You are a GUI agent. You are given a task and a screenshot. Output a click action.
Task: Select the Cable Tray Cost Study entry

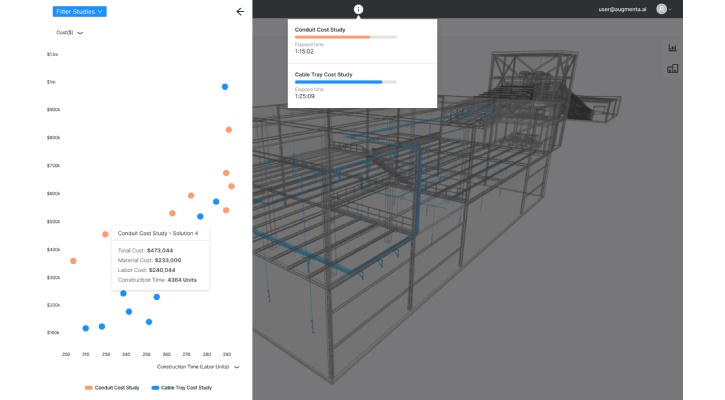[x=323, y=74]
